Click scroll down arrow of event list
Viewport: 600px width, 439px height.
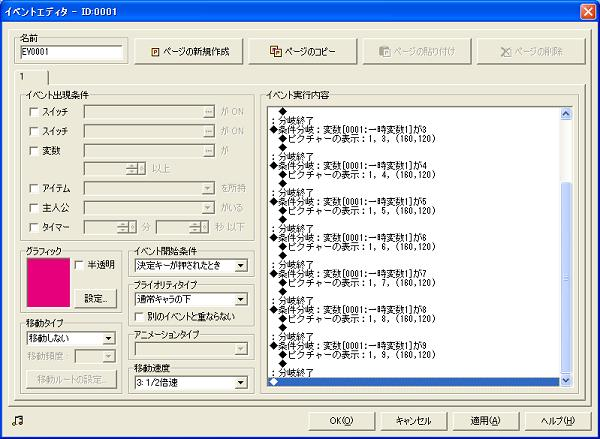566,380
